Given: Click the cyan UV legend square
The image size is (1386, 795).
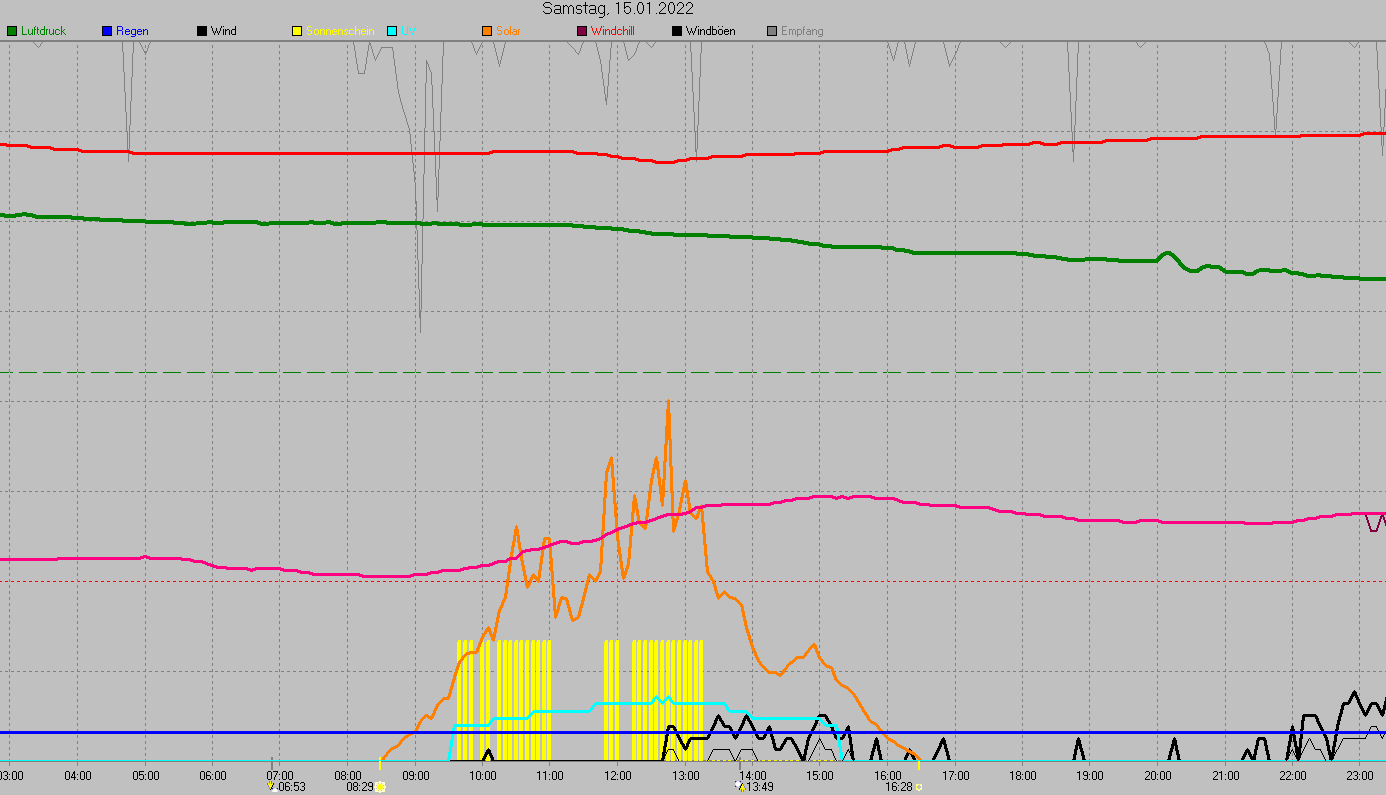Looking at the screenshot, I should pyautogui.click(x=392, y=31).
